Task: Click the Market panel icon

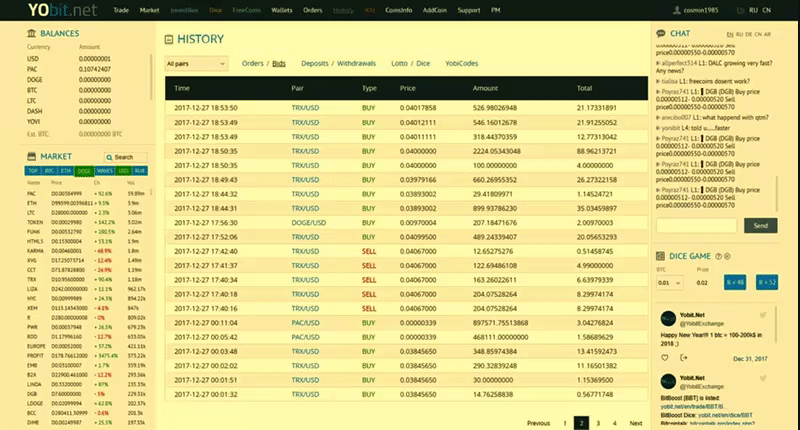Action: click(x=32, y=156)
